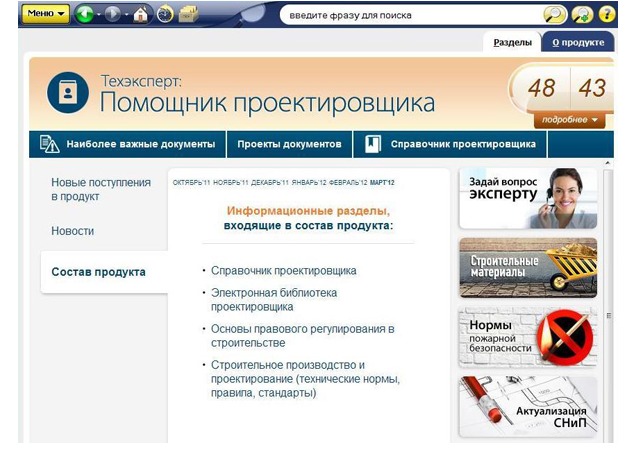
Task: Switch to the О продукте tab
Action: [x=577, y=42]
